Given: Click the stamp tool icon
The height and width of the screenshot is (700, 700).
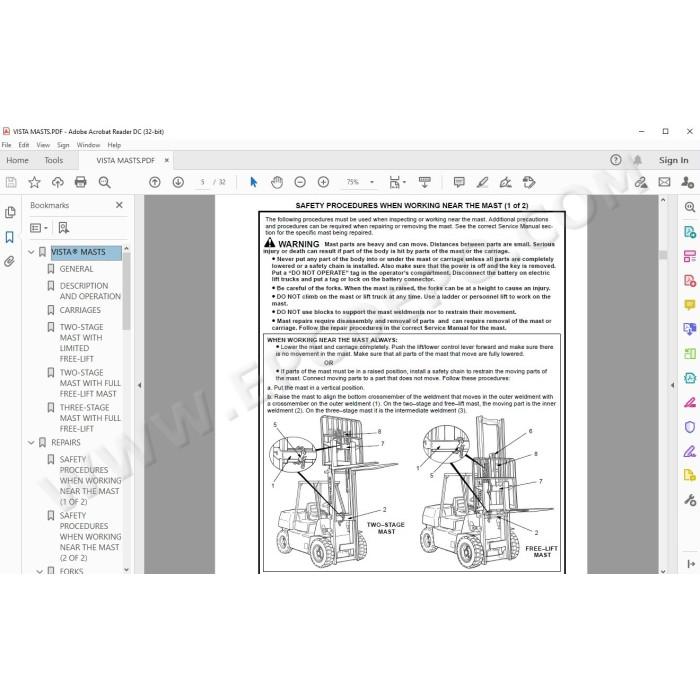Looking at the screenshot, I should point(529,182).
